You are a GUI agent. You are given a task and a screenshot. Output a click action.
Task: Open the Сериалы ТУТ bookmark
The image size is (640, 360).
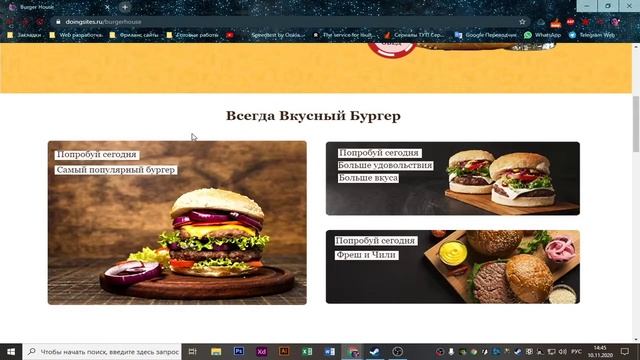coord(414,35)
